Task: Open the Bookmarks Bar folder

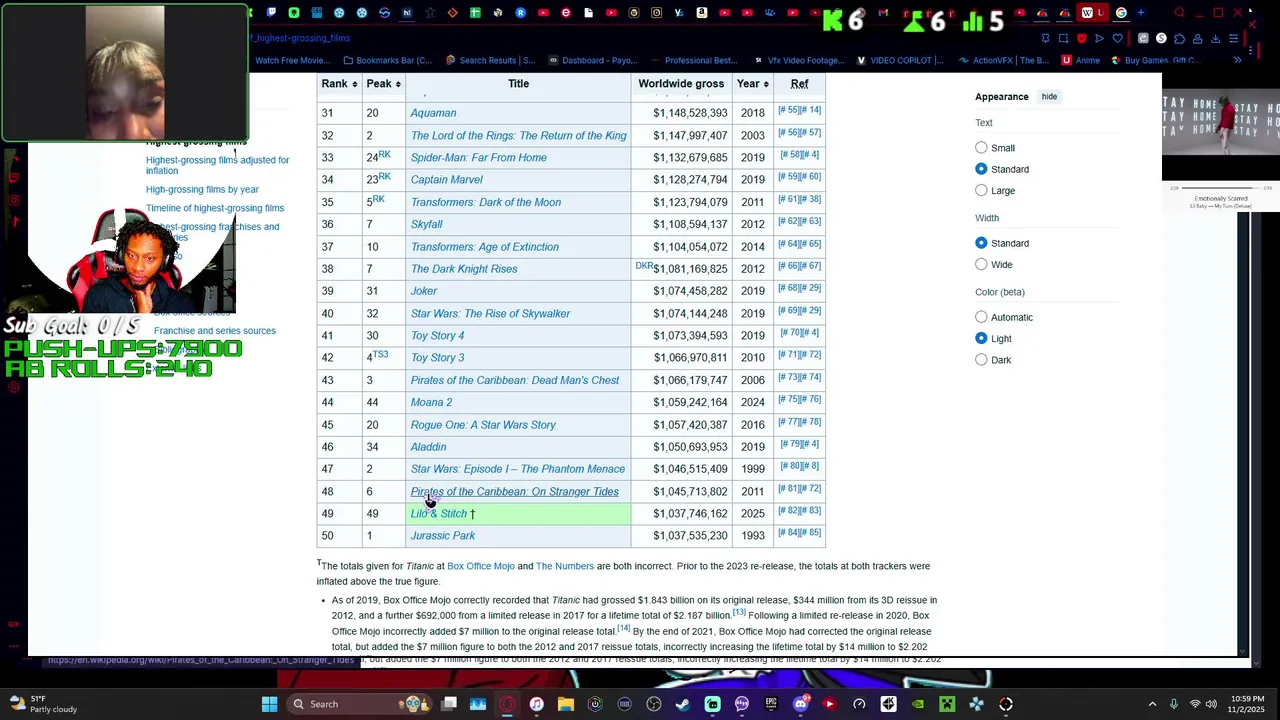Action: tap(387, 60)
